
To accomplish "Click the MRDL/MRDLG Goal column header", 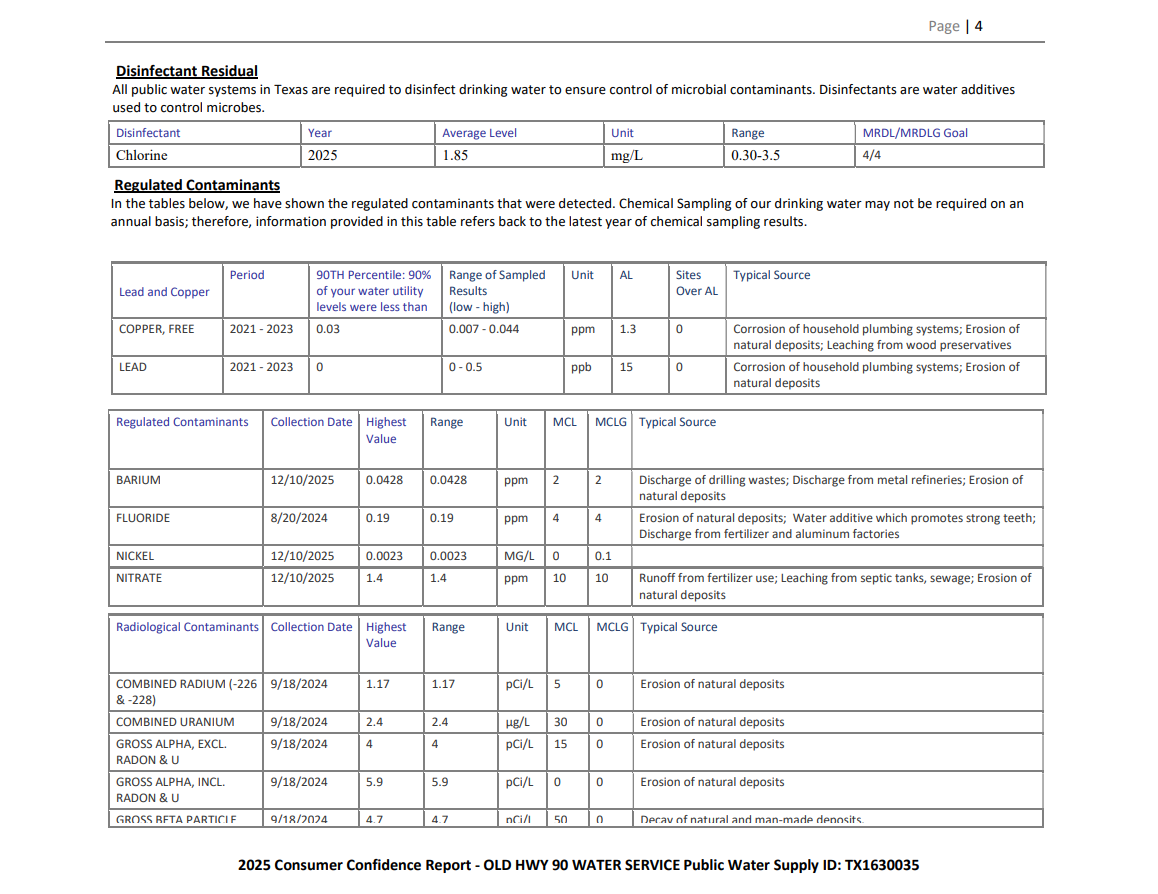I will pos(915,133).
